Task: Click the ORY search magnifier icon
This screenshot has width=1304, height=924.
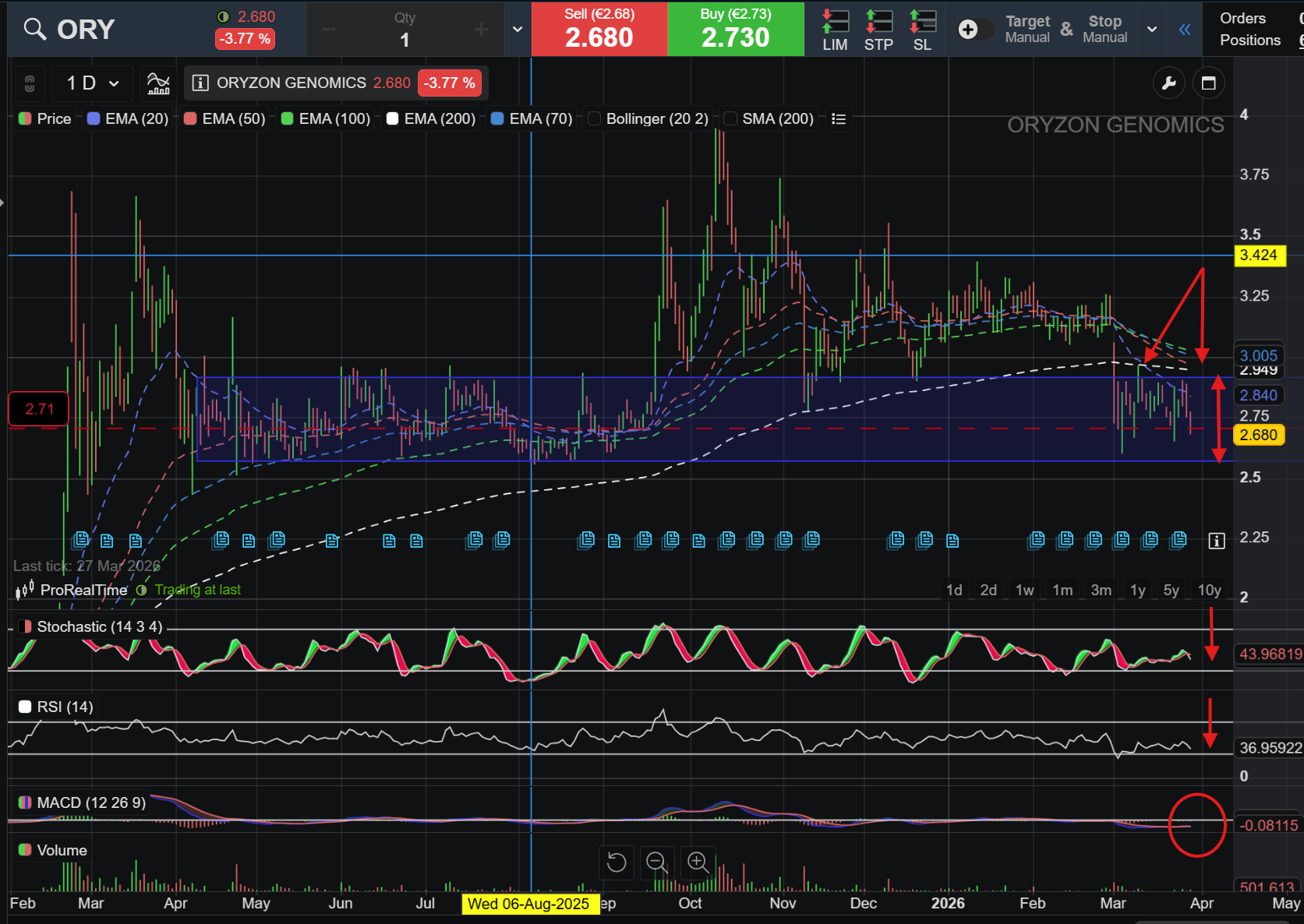Action: pos(35,30)
